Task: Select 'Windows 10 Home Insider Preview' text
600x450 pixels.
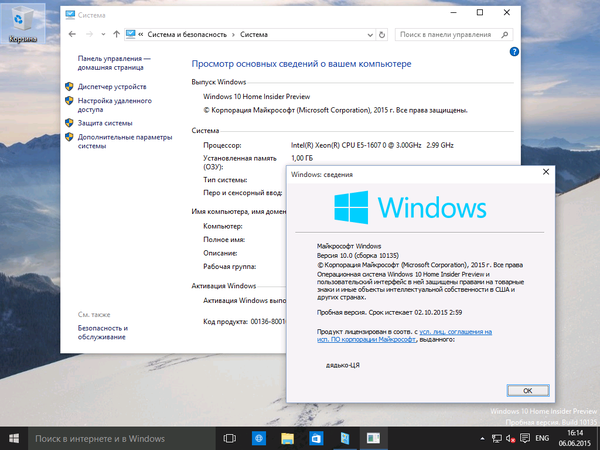Action: pyautogui.click(x=256, y=97)
